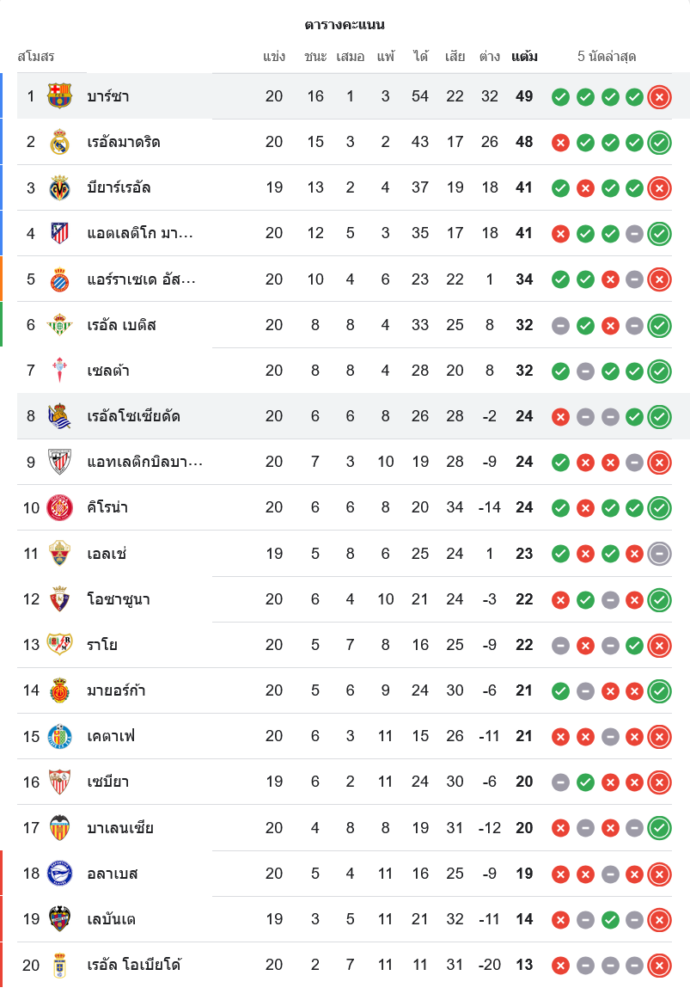Click the Real Madrid crest icon
Image resolution: width=690 pixels, height=1000 pixels.
(60, 142)
